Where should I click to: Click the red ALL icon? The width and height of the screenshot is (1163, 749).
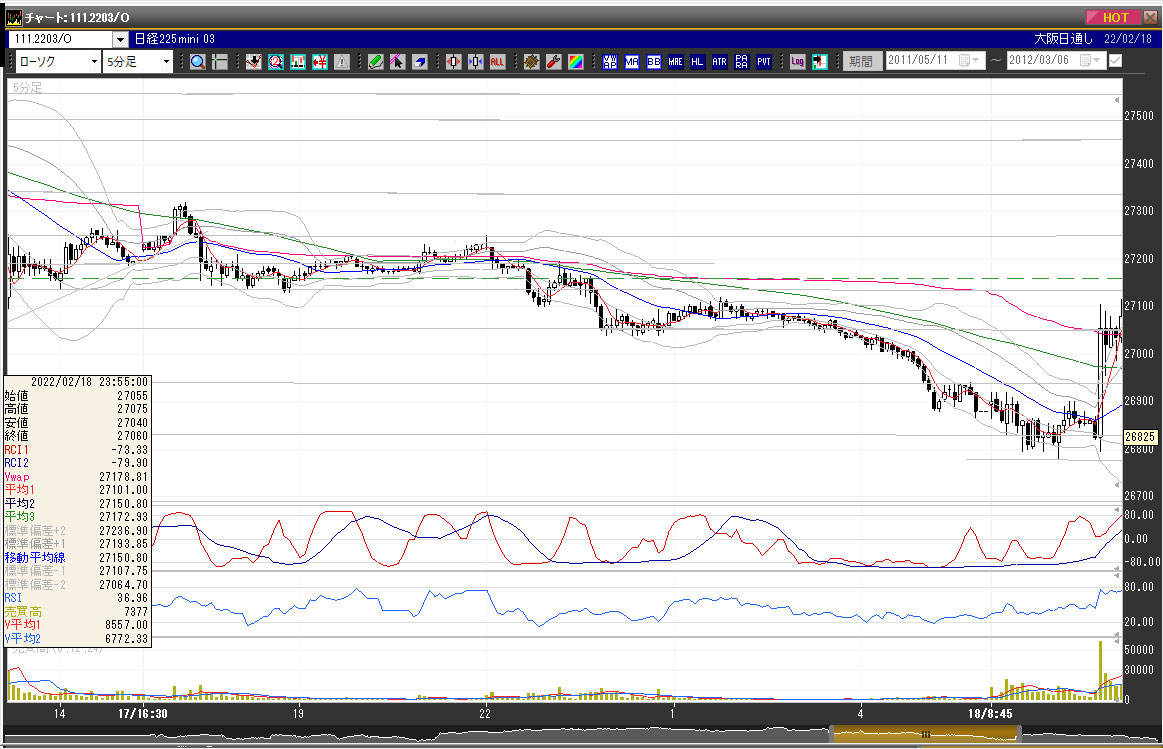click(x=497, y=62)
